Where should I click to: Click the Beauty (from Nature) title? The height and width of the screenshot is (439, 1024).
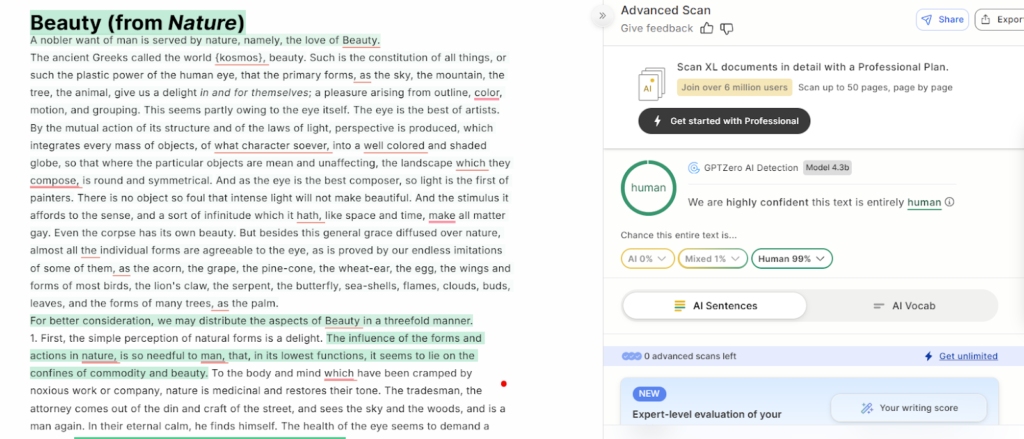(137, 23)
